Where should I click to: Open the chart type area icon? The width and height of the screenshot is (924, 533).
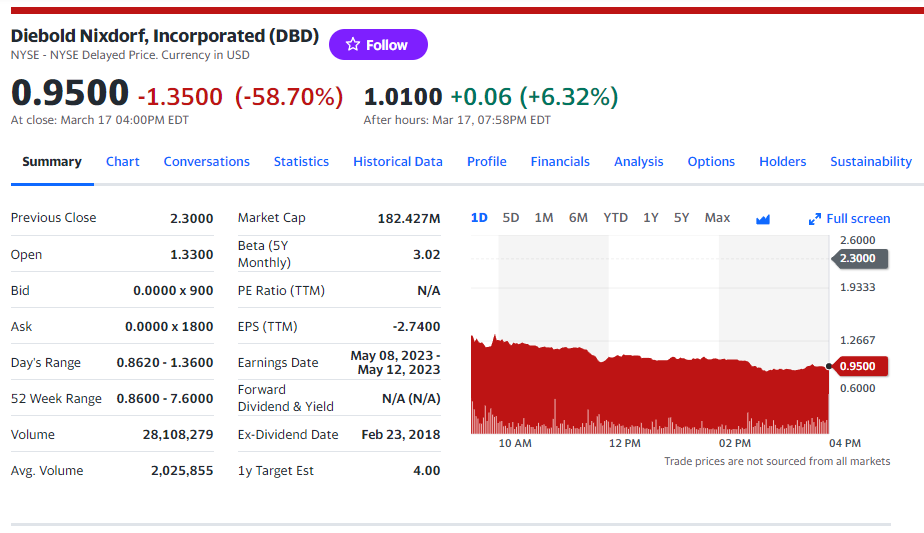[x=763, y=219]
